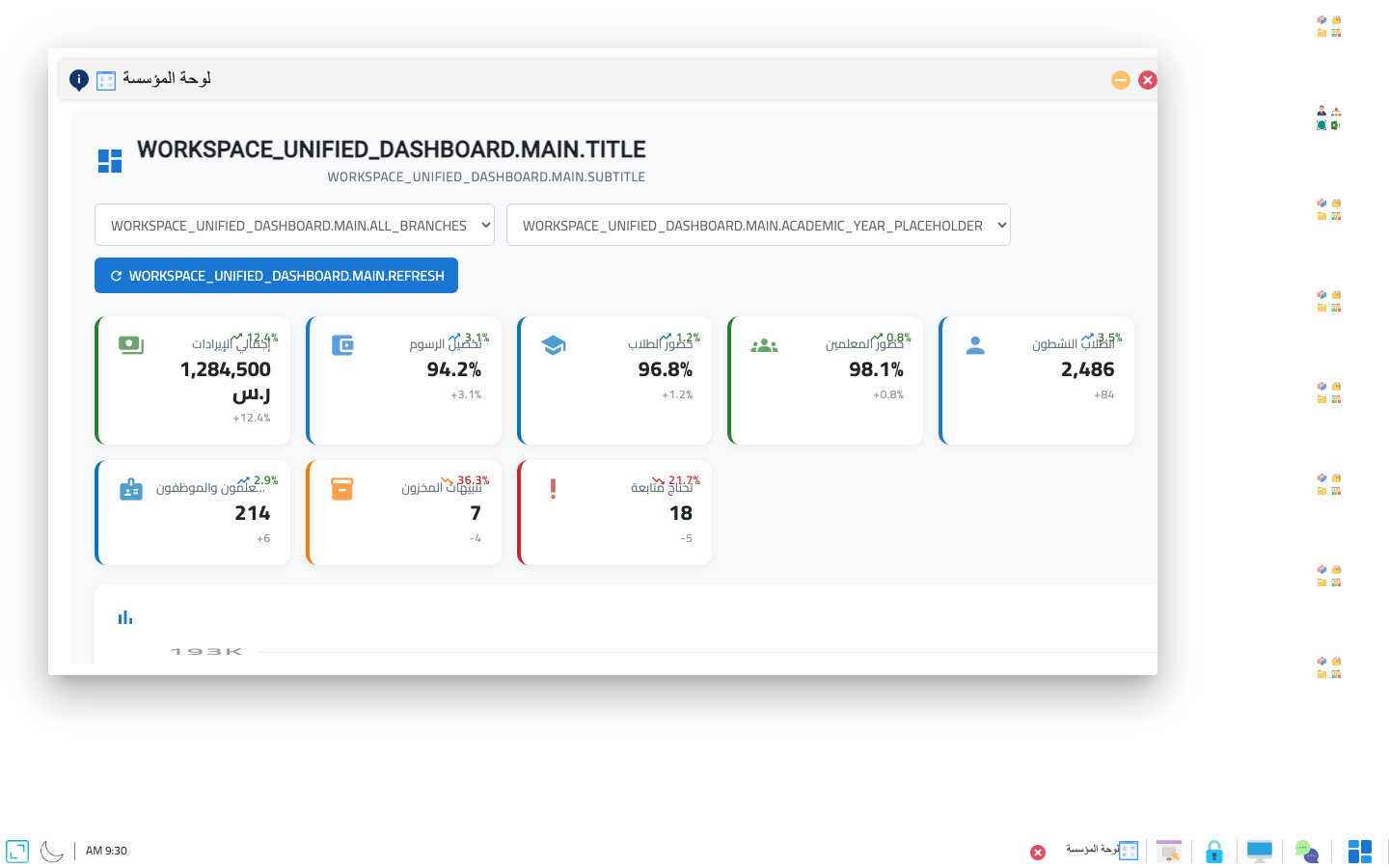Open the monitor icon in the taskbar

(x=1260, y=851)
